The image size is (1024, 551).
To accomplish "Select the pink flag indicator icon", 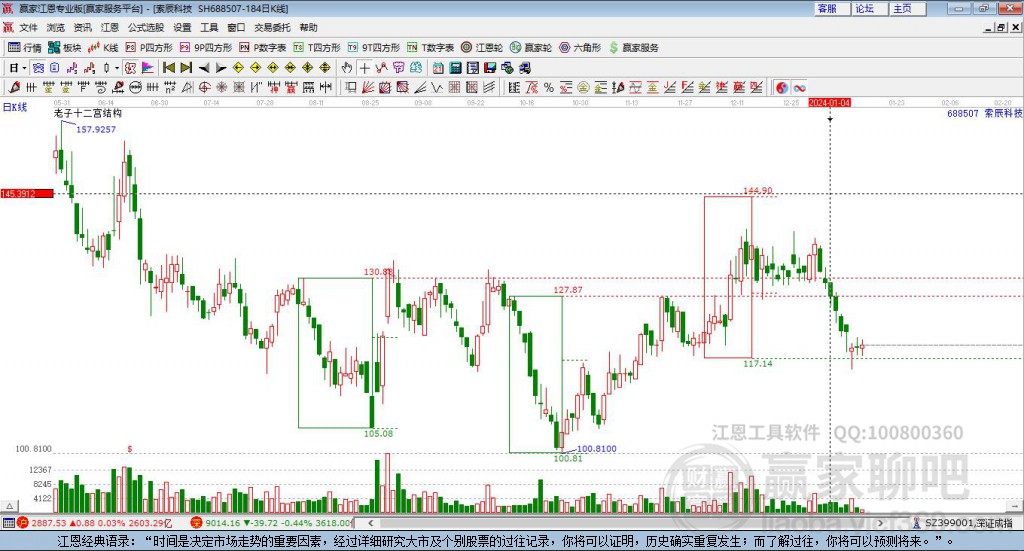I will tap(148, 67).
